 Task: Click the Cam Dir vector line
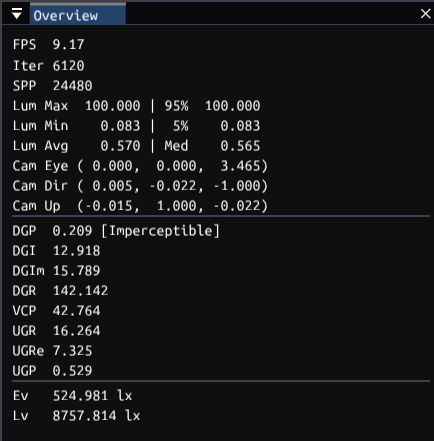click(x=140, y=186)
